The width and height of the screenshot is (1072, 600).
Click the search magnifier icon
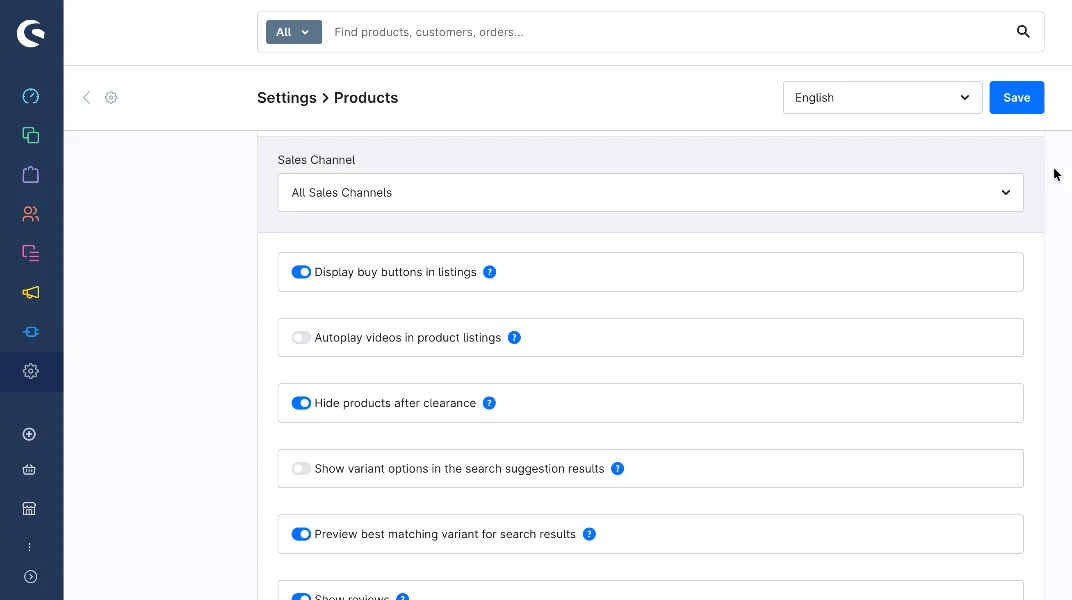pos(1023,31)
